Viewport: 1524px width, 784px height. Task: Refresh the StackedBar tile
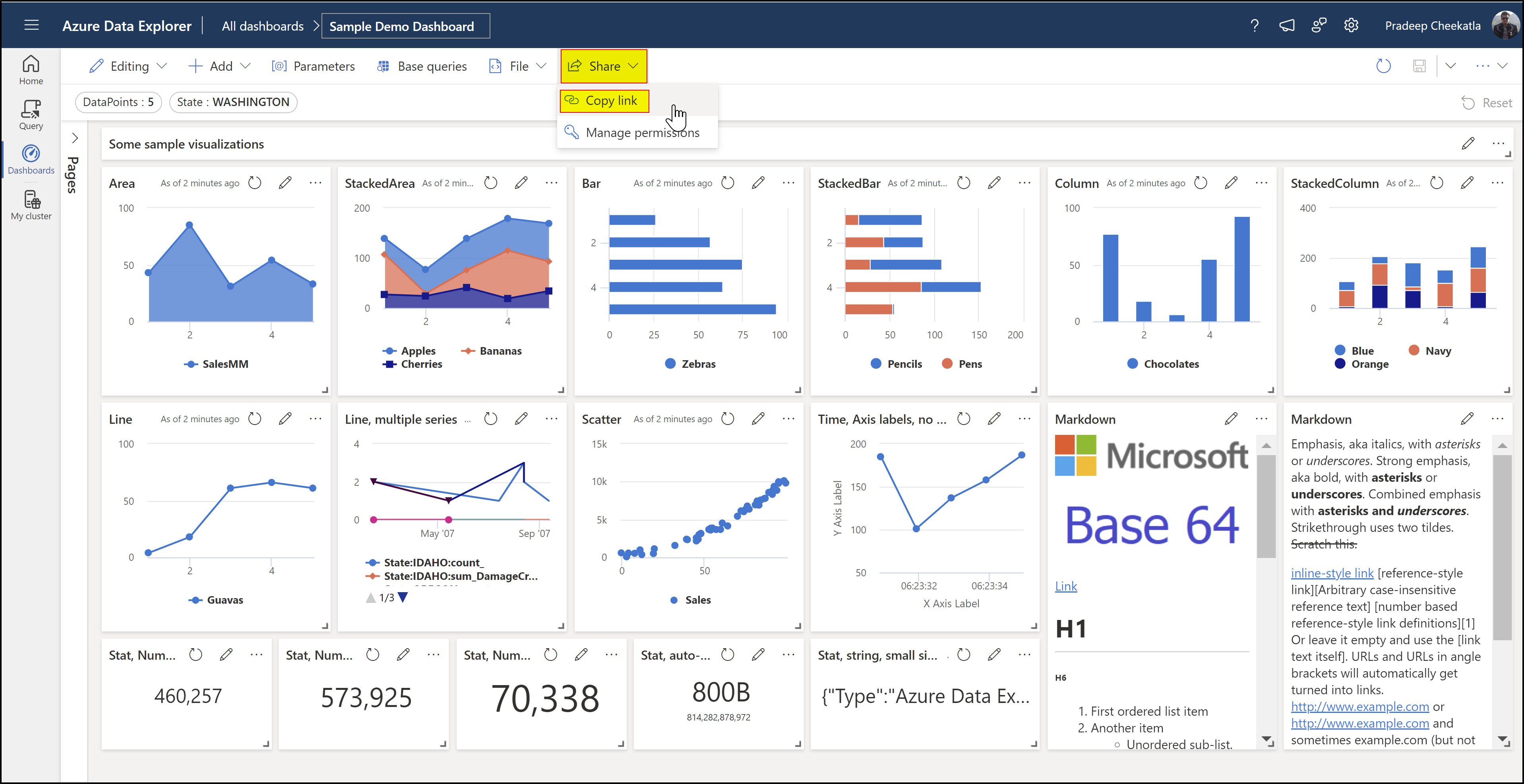tap(964, 183)
